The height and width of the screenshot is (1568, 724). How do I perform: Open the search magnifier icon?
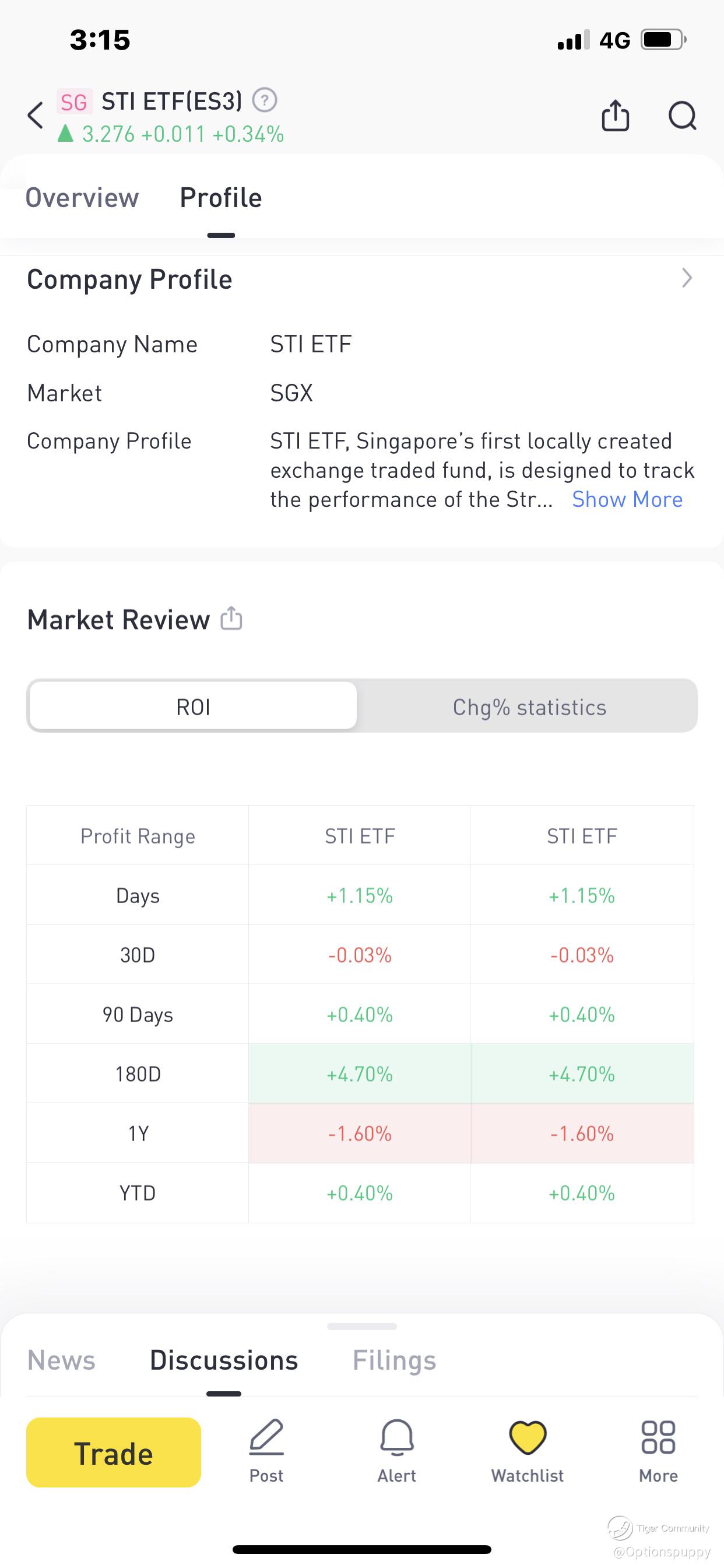682,116
